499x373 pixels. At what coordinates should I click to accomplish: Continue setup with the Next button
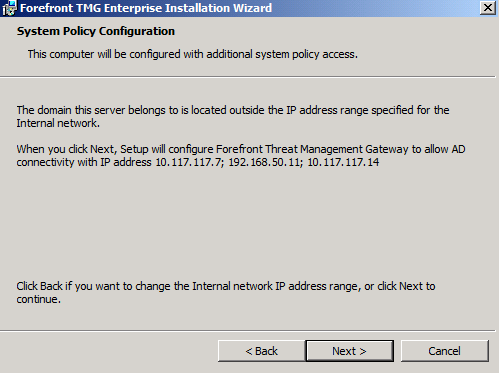pyautogui.click(x=350, y=351)
